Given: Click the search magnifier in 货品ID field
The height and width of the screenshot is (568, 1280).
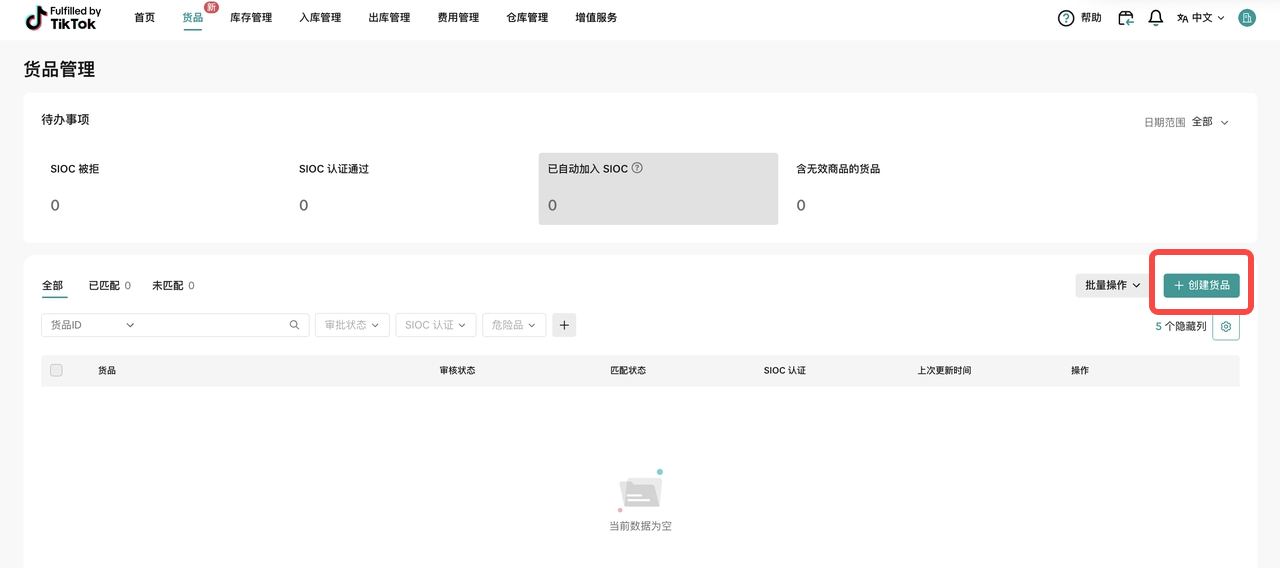Looking at the screenshot, I should (x=294, y=325).
